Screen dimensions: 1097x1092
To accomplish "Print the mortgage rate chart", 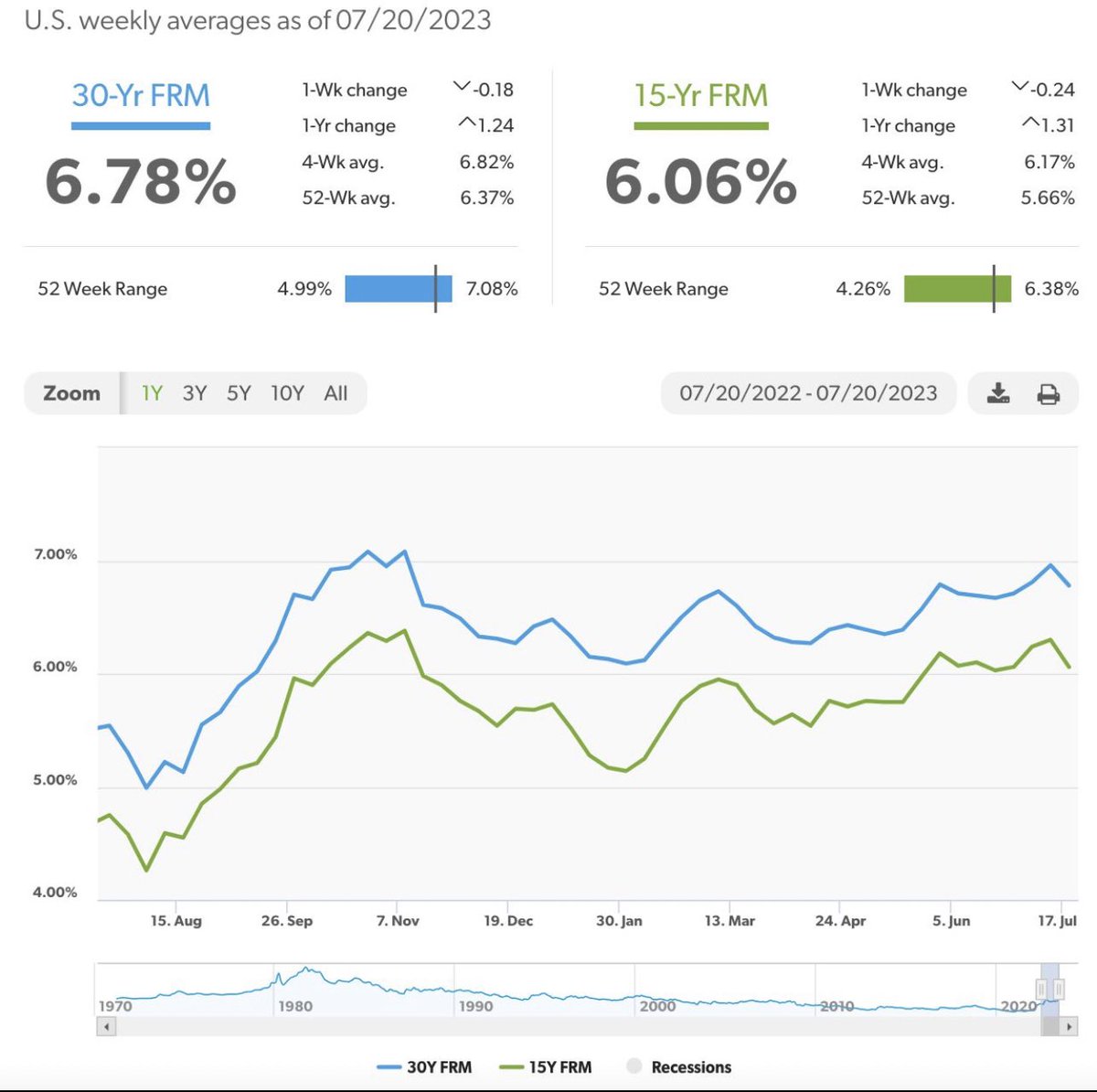I will [x=1048, y=394].
